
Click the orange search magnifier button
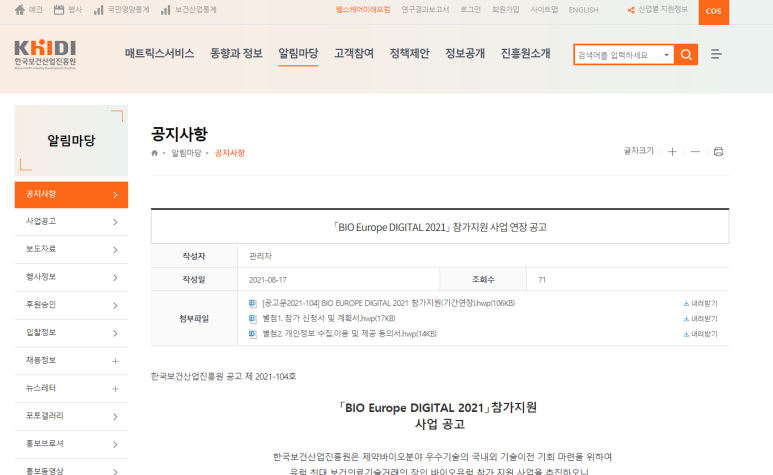pos(686,55)
